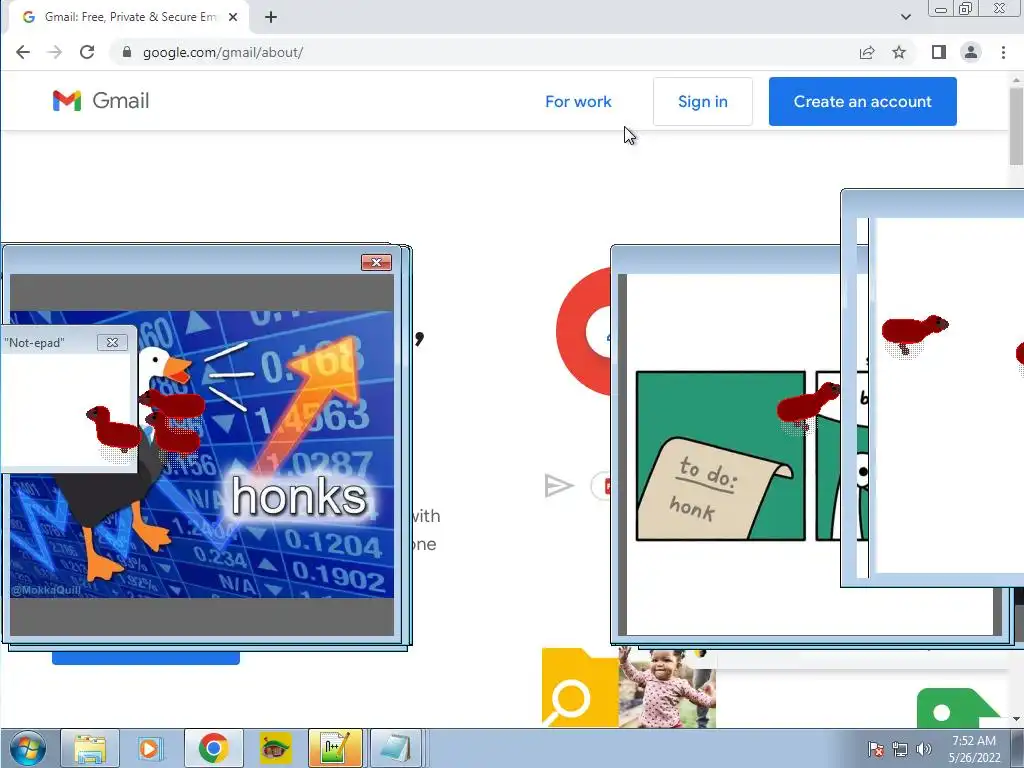Click the taskbar clock 7:52 AM
This screenshot has height=768, width=1024.
point(974,749)
